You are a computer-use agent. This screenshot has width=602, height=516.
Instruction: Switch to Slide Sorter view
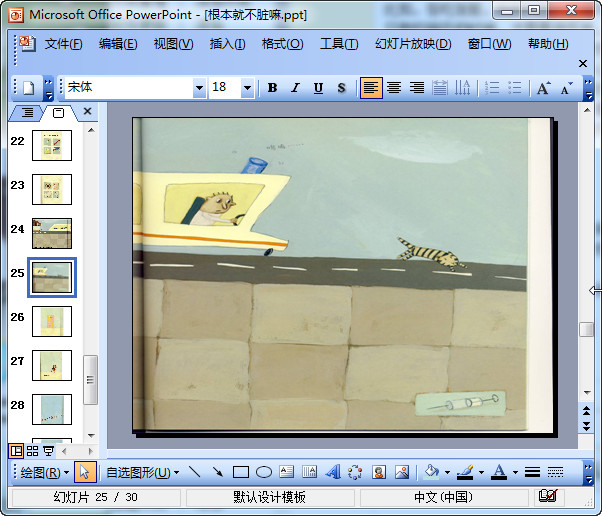(x=32, y=451)
